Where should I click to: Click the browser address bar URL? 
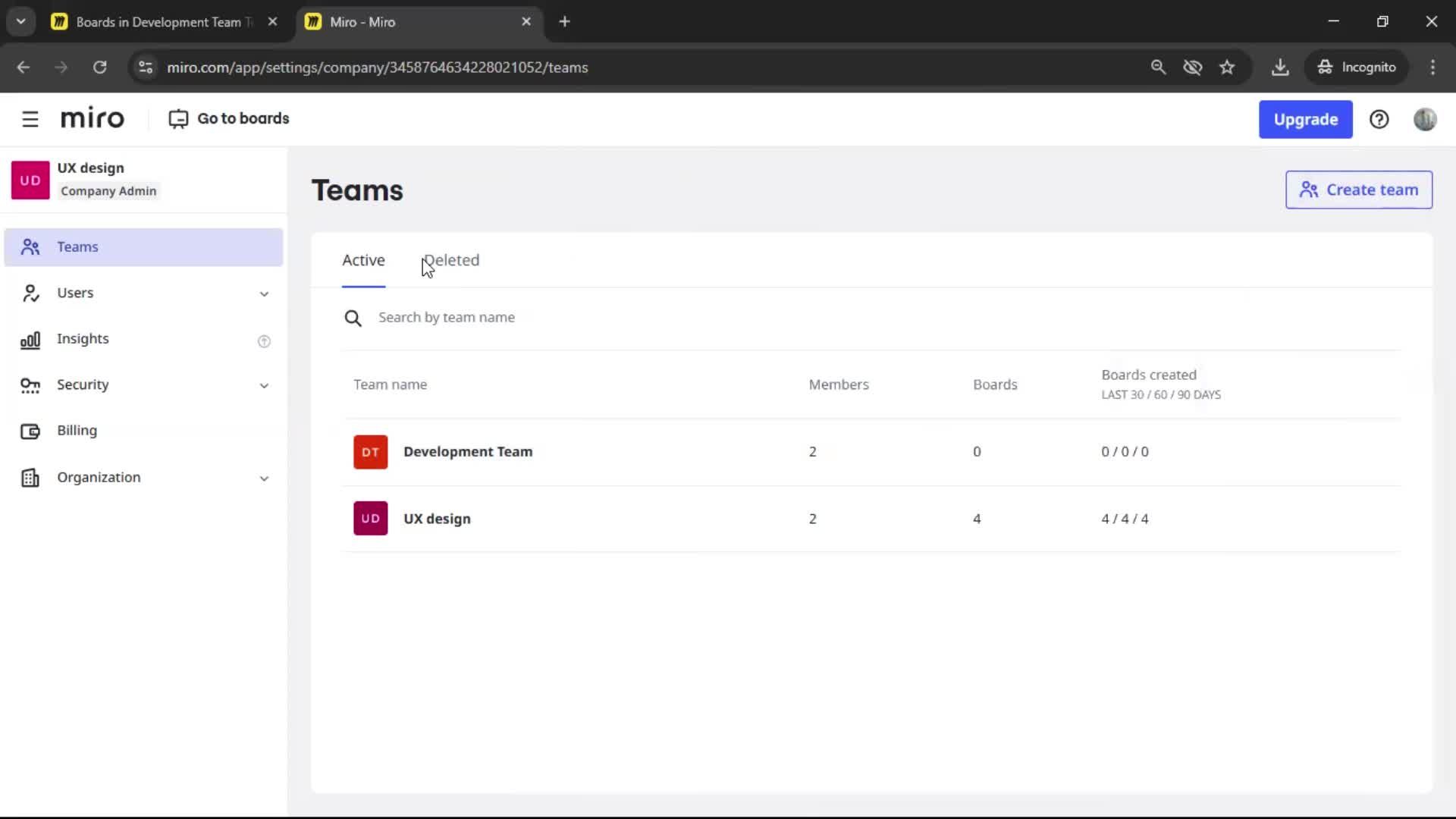[x=378, y=67]
